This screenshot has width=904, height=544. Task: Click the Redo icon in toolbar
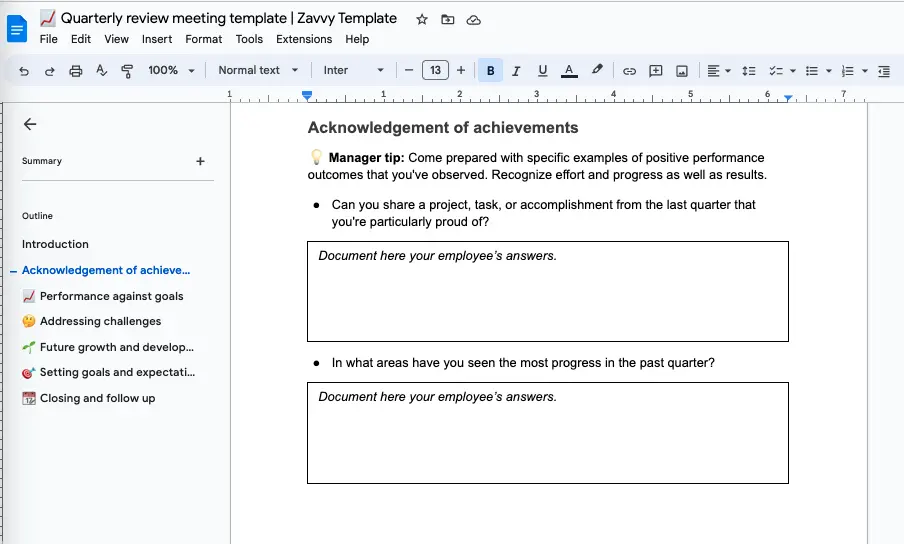(50, 71)
